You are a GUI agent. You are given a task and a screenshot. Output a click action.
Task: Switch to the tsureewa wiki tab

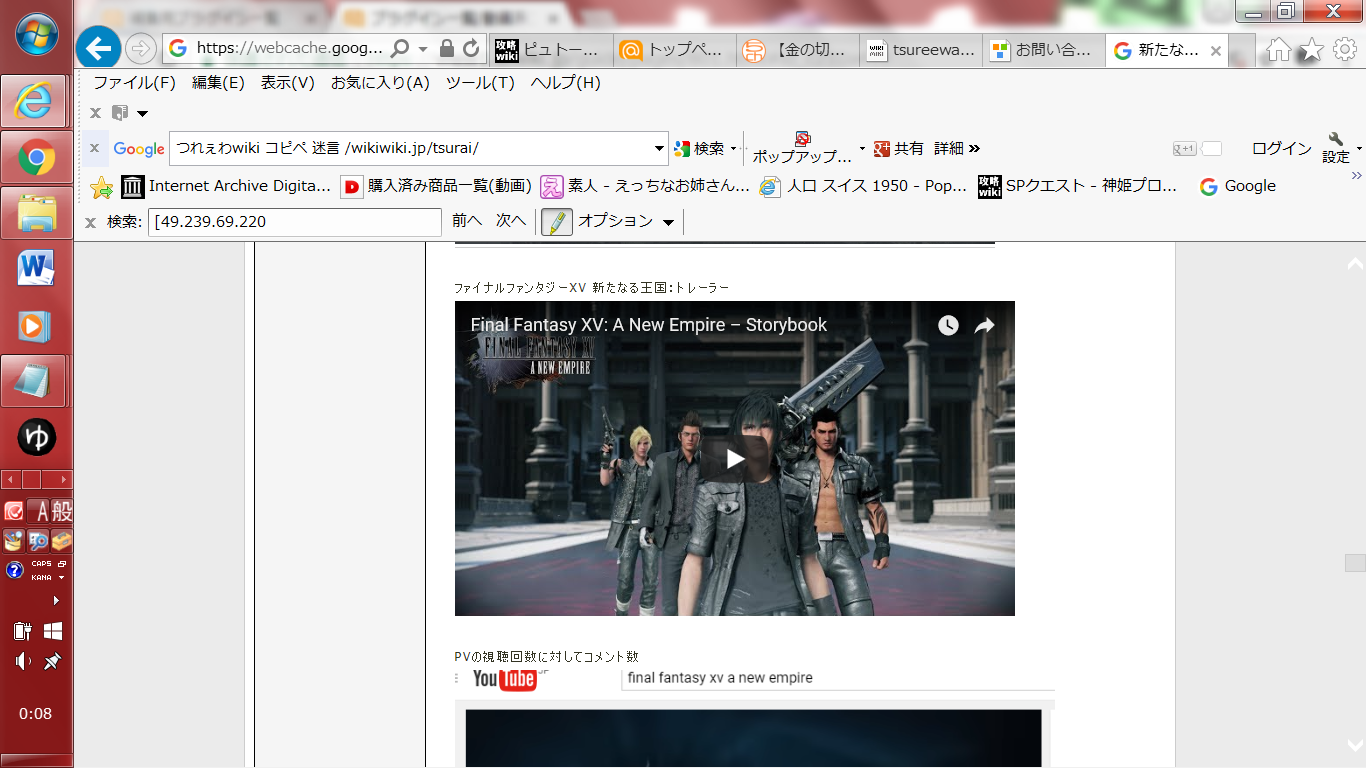click(x=920, y=50)
